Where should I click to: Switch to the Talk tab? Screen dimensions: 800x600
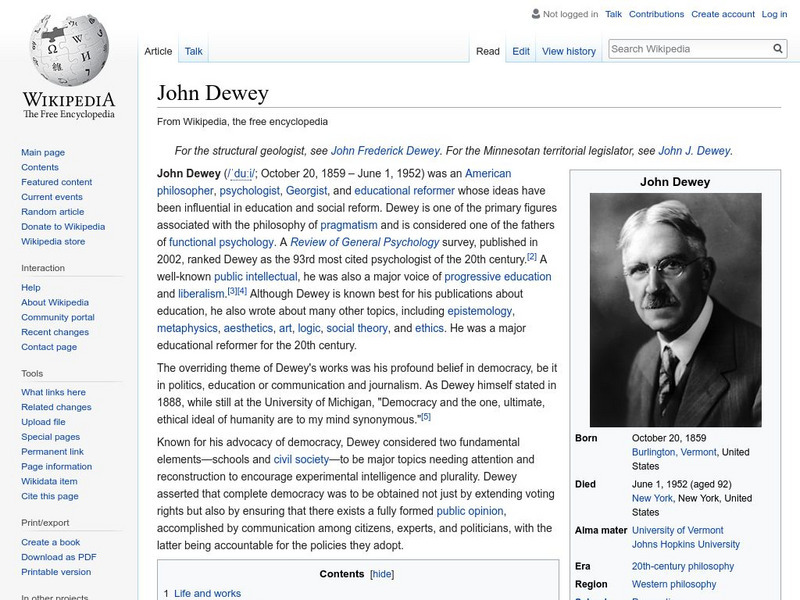(193, 51)
